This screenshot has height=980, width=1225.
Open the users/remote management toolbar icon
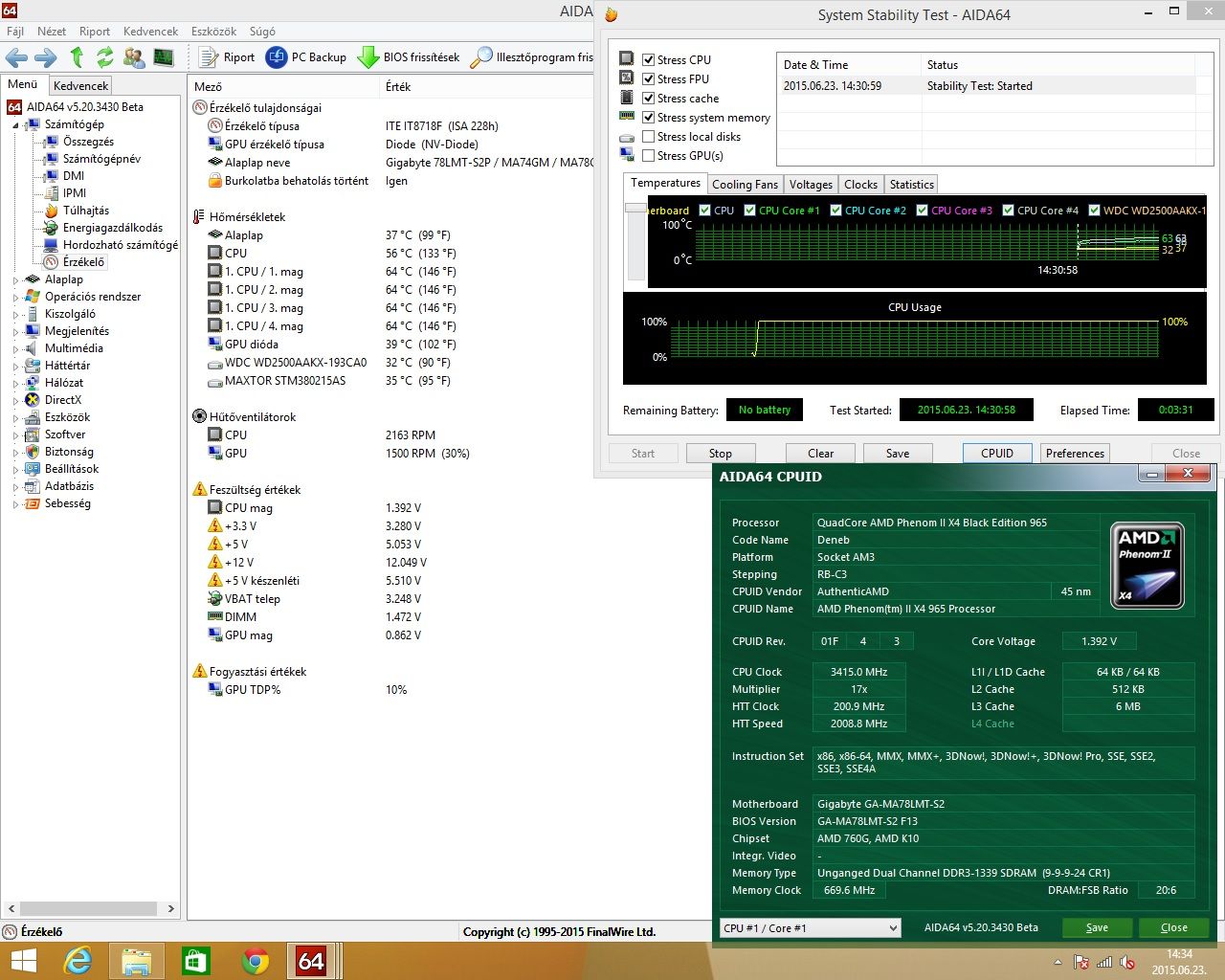pyautogui.click(x=134, y=57)
